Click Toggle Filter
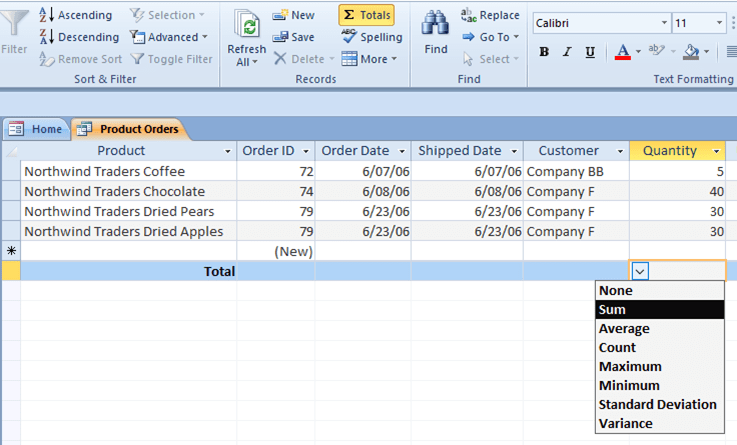Screen dimensions: 737x445 [x=172, y=59]
